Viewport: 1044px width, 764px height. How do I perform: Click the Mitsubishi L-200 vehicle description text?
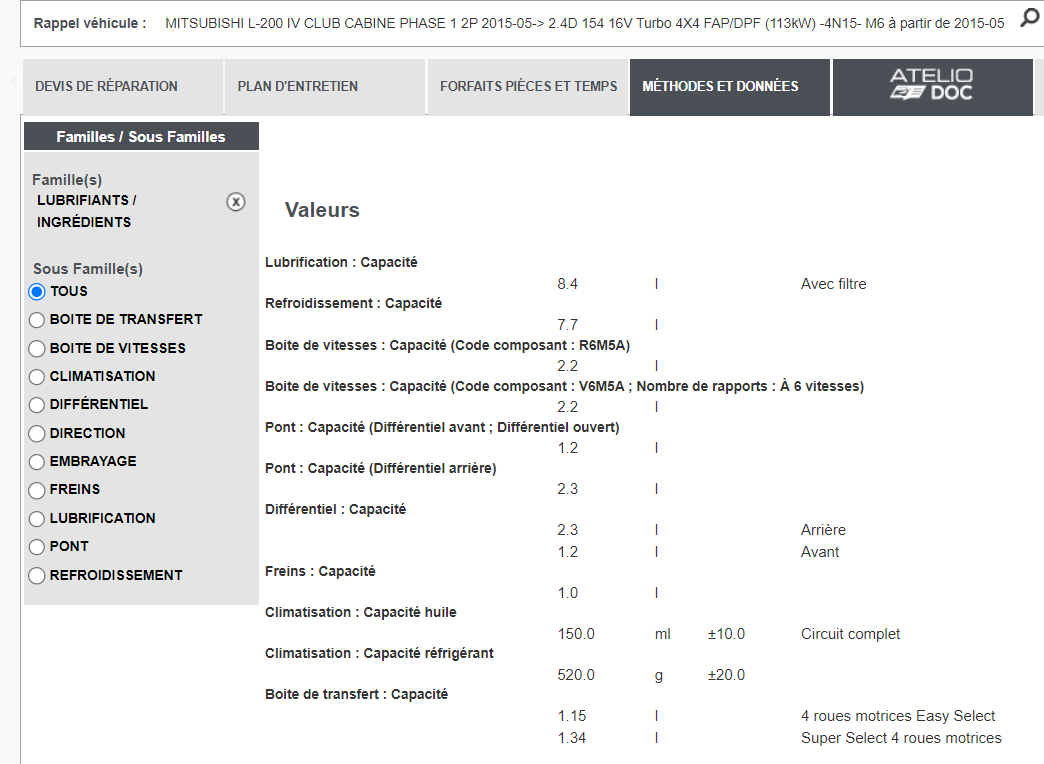585,23
